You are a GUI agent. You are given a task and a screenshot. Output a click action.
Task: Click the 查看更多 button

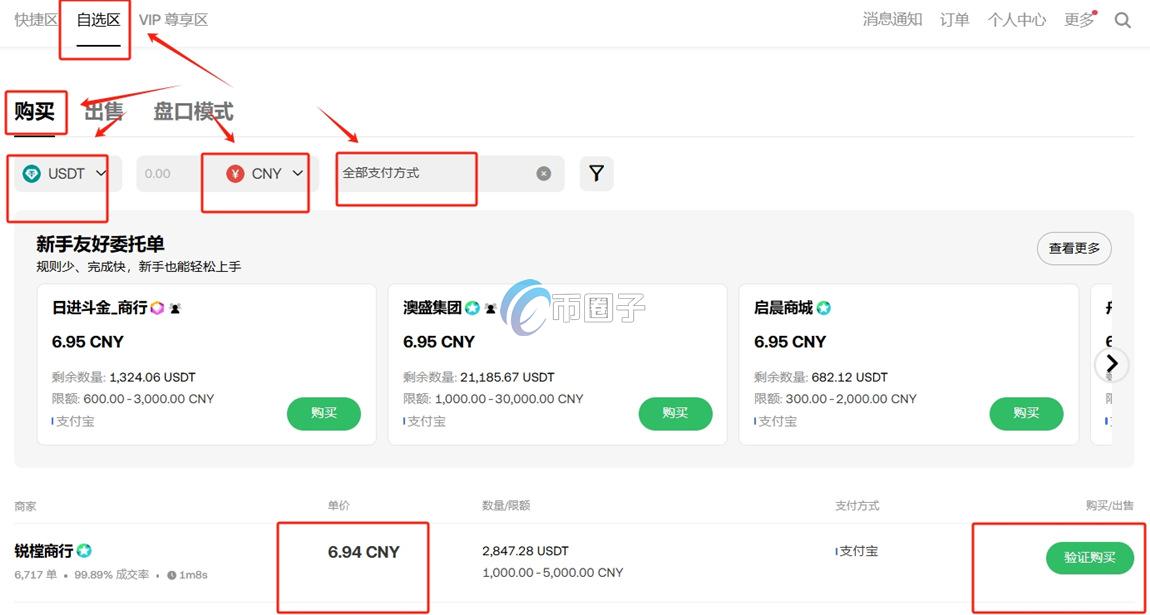click(1074, 248)
